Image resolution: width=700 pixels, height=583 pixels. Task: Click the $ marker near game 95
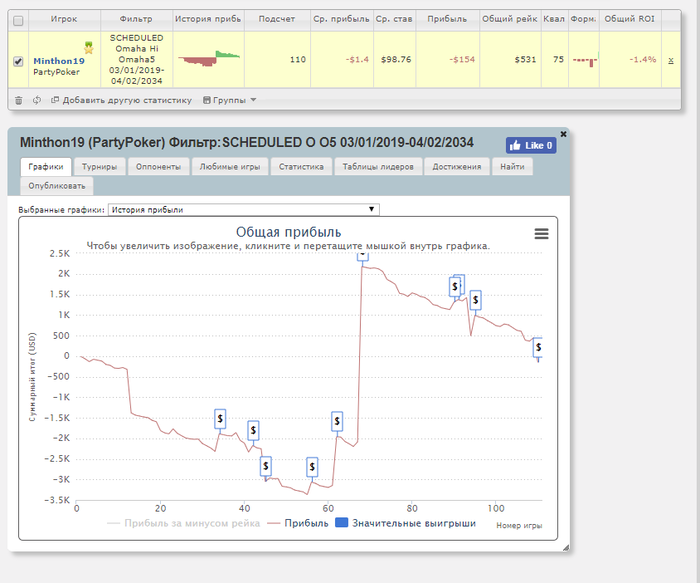point(475,300)
